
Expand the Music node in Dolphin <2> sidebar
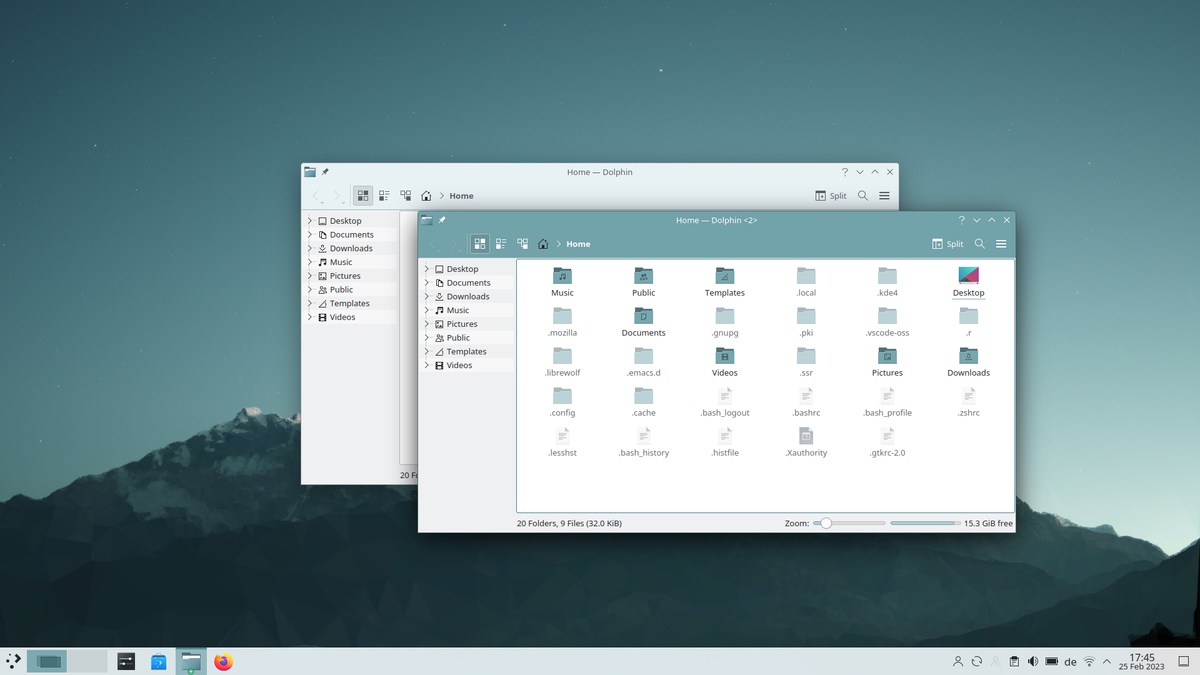(x=427, y=310)
